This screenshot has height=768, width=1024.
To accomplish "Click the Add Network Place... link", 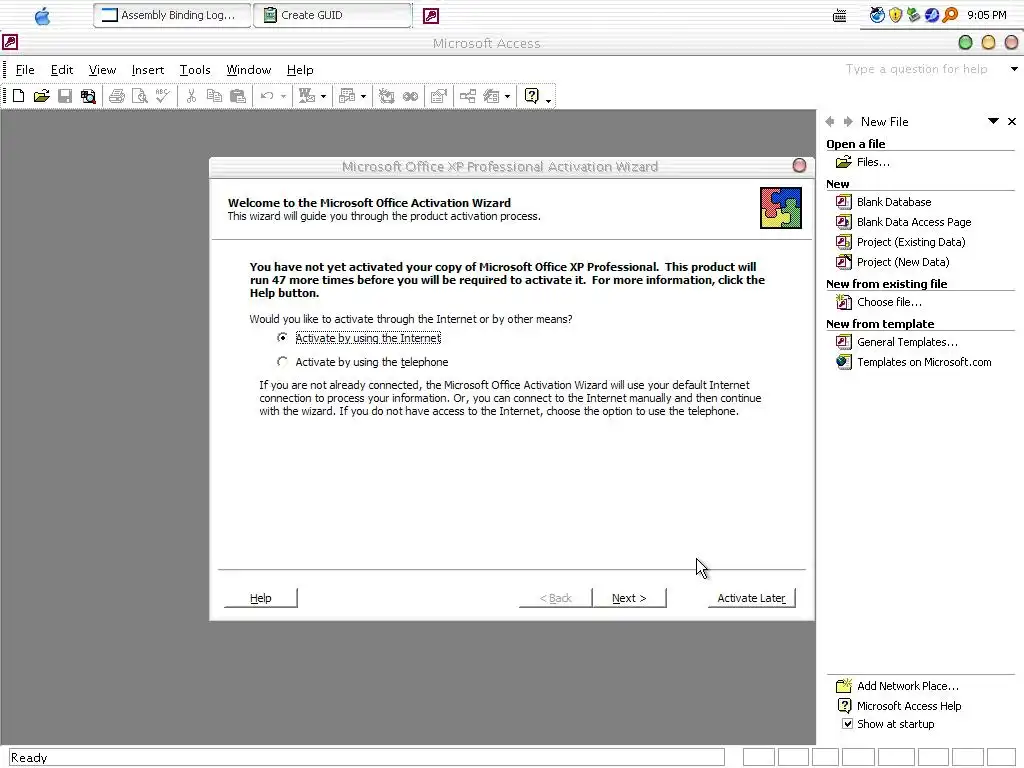I will pyautogui.click(x=908, y=686).
